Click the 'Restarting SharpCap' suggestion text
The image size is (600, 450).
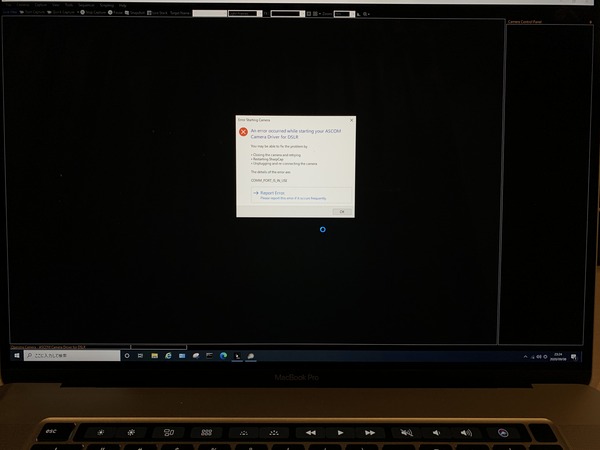point(267,159)
